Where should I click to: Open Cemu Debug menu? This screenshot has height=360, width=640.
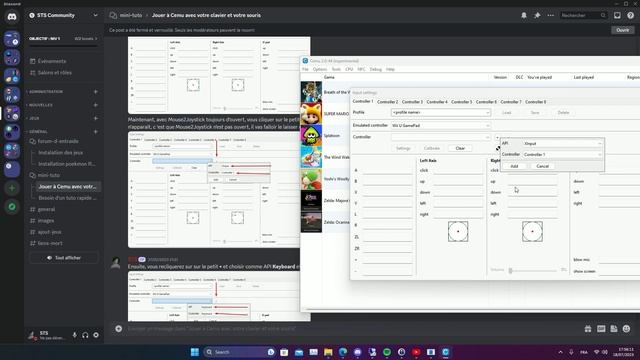click(376, 69)
